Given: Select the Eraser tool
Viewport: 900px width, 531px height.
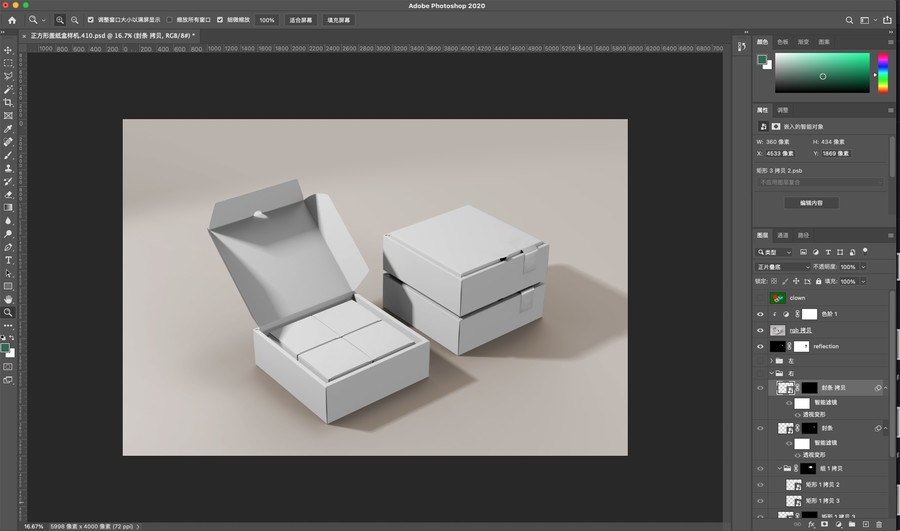Looking at the screenshot, I should tap(8, 195).
